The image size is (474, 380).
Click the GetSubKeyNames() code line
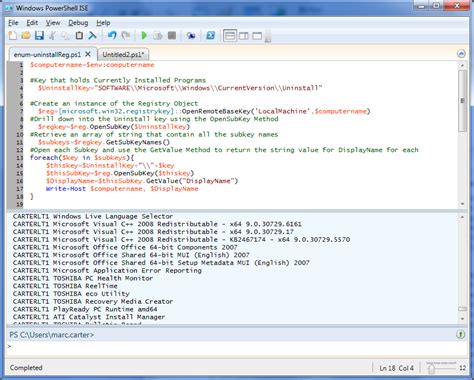pyautogui.click(x=104, y=142)
